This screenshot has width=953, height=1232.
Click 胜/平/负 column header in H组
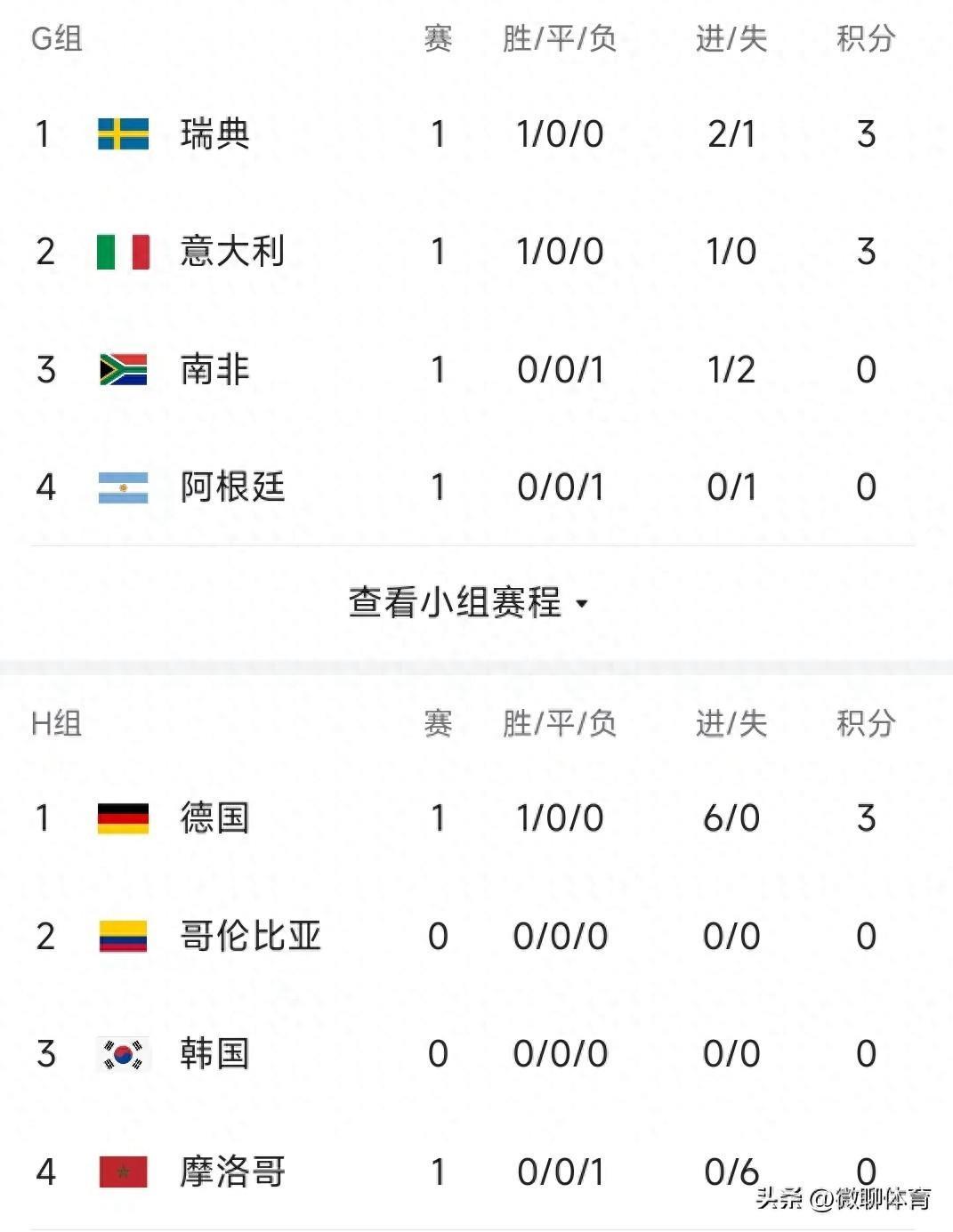(559, 723)
